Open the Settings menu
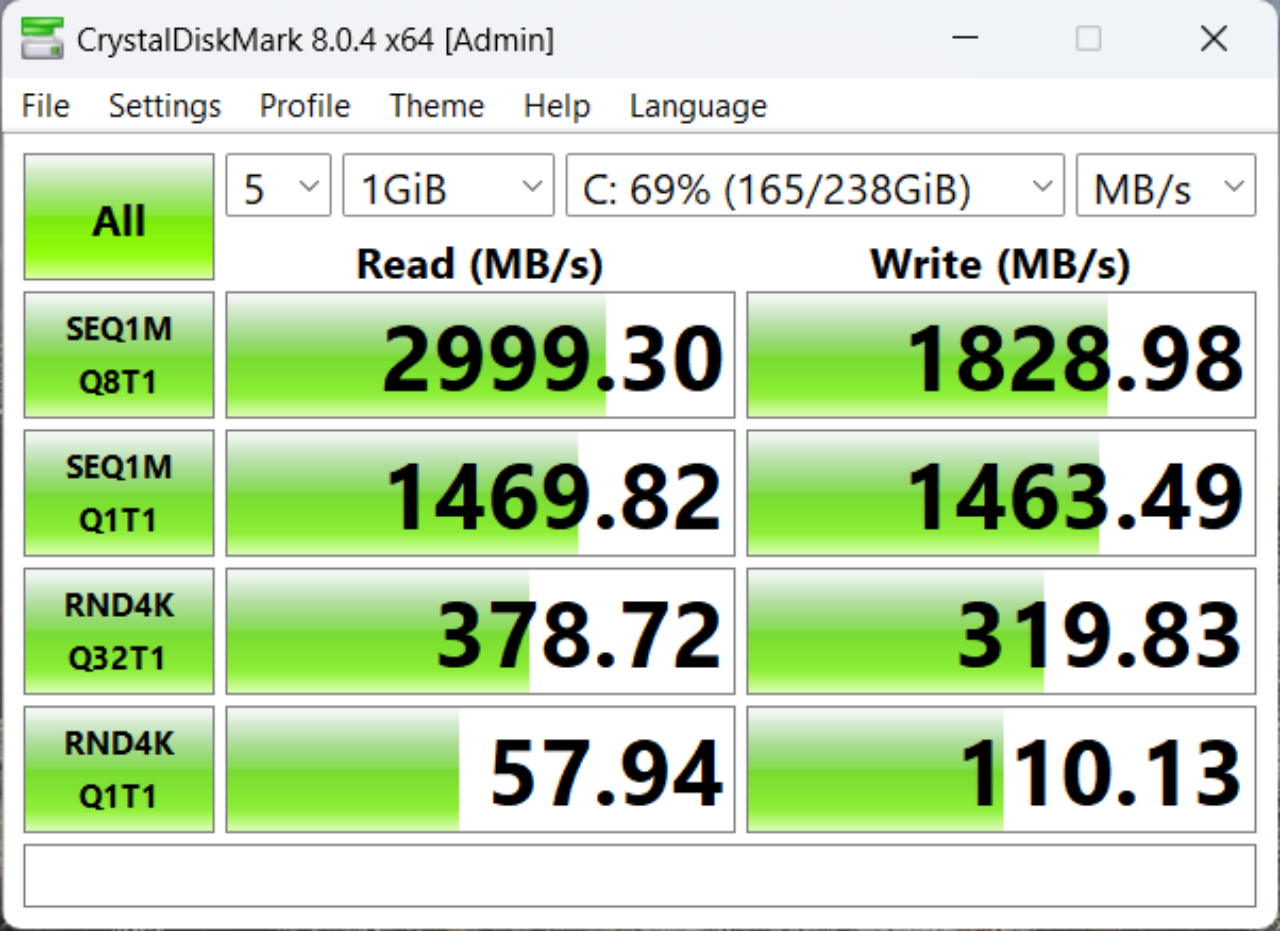The image size is (1280, 931). (x=165, y=106)
